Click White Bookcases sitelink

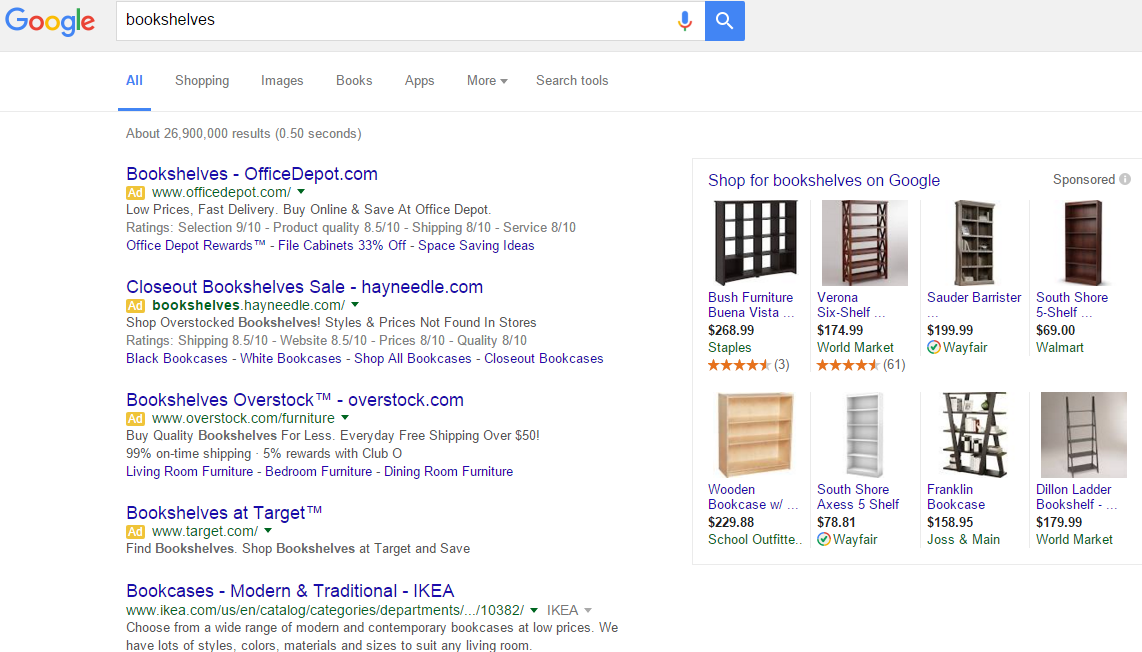click(x=291, y=358)
